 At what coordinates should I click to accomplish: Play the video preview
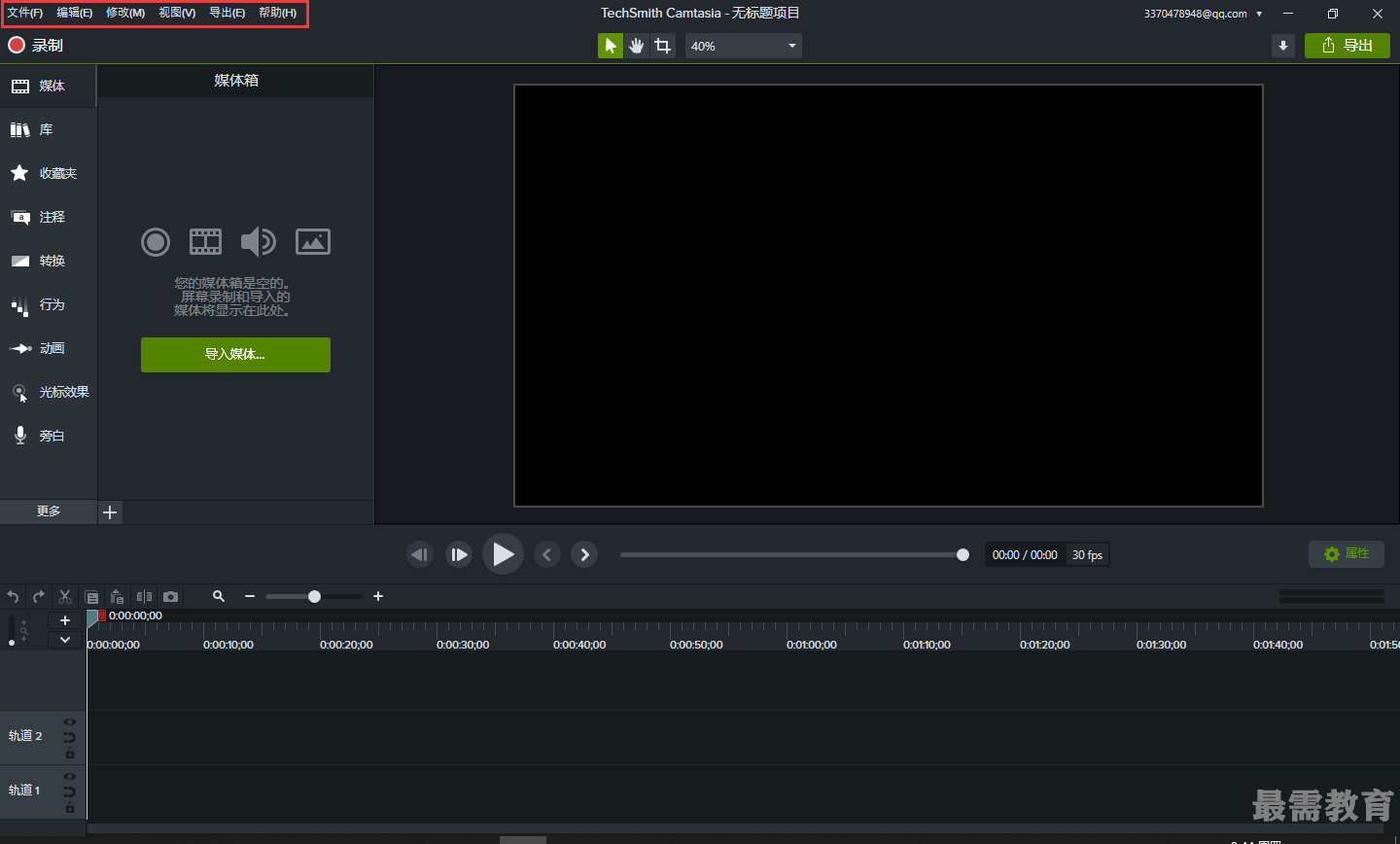click(x=503, y=554)
